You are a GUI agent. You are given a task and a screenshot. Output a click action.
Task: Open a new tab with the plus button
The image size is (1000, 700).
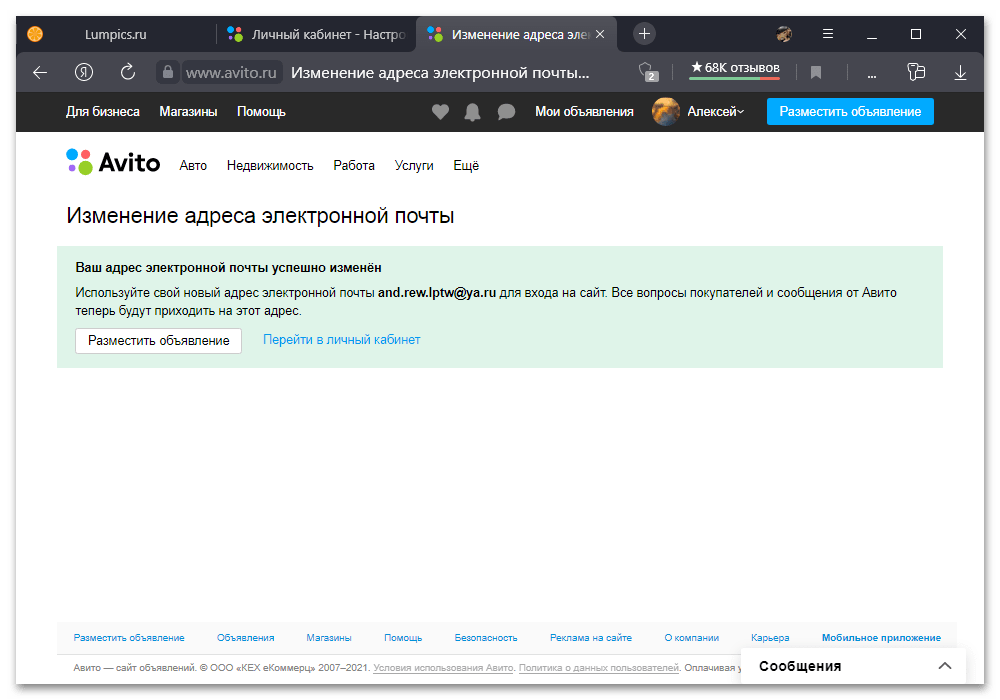point(644,34)
